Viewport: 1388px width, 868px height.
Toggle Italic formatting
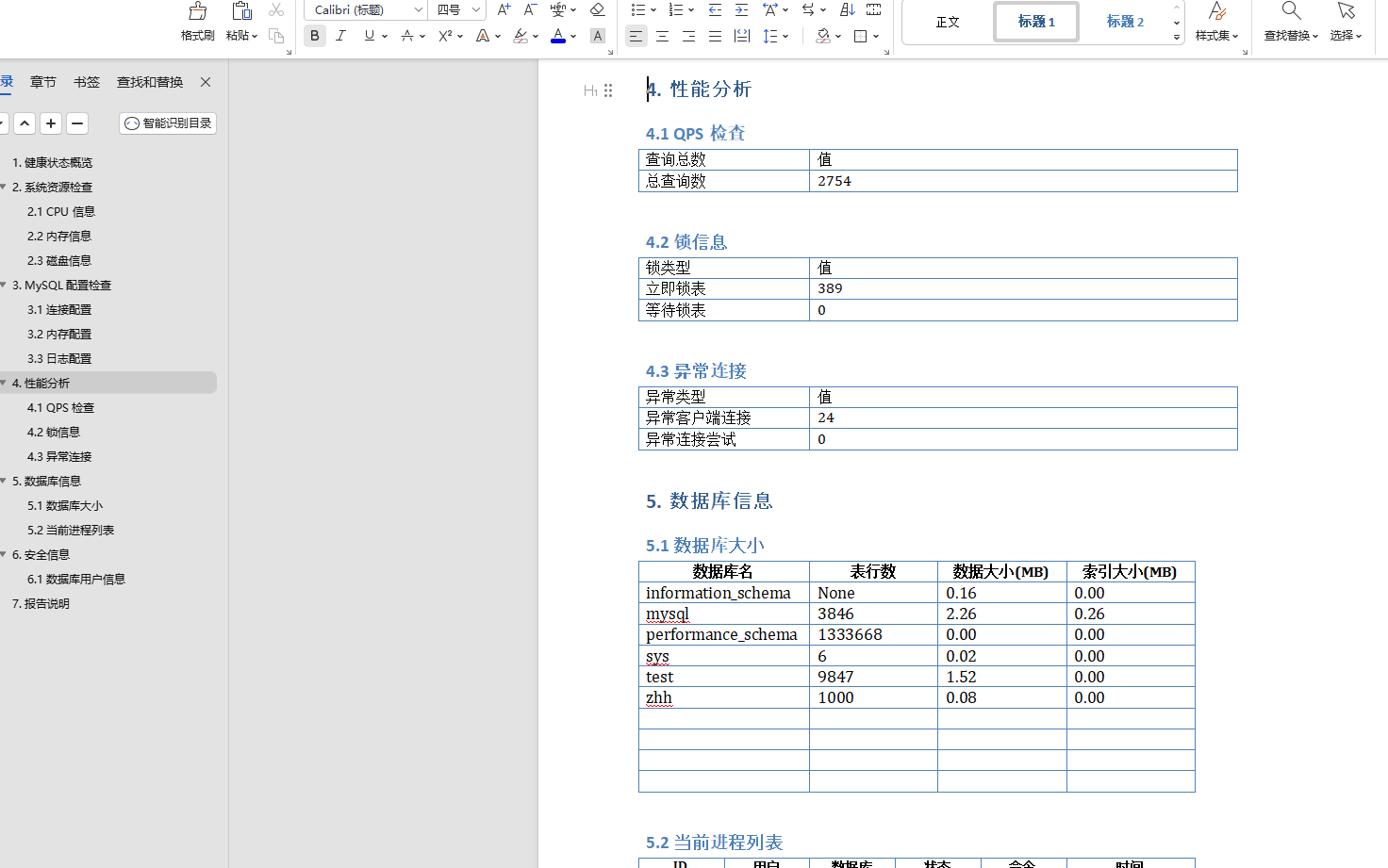[x=341, y=36]
